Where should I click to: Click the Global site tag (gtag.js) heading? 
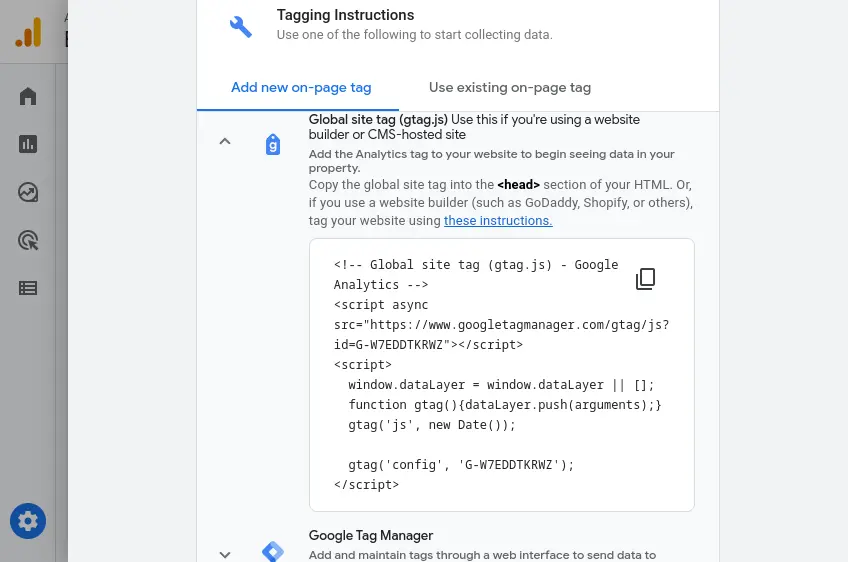tap(378, 120)
